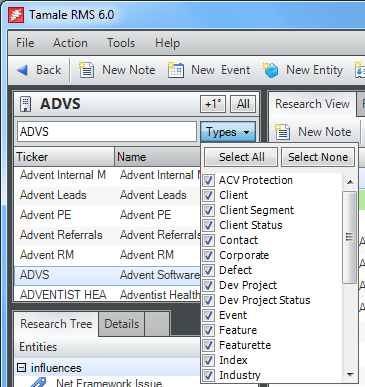Image resolution: width=365 pixels, height=387 pixels.
Task: Toggle the Dev Project Status checkbox
Action: [208, 300]
